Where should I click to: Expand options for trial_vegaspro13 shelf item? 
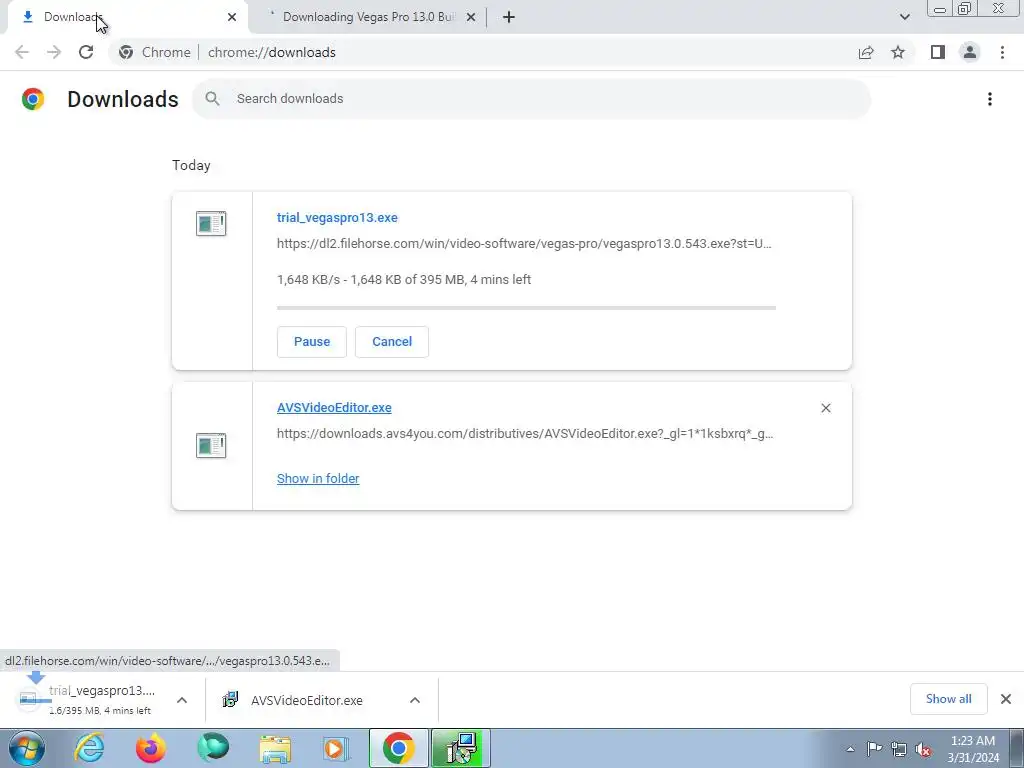(182, 700)
